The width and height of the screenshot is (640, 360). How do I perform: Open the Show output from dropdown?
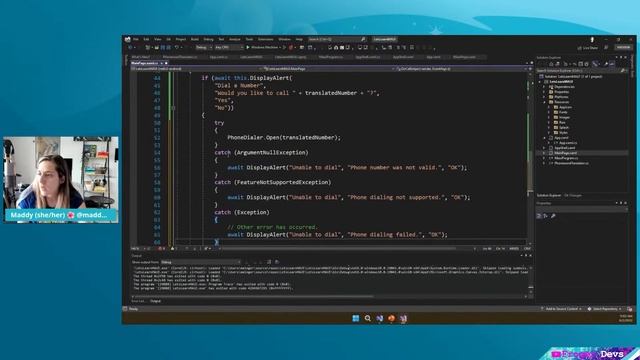pyautogui.click(x=201, y=262)
